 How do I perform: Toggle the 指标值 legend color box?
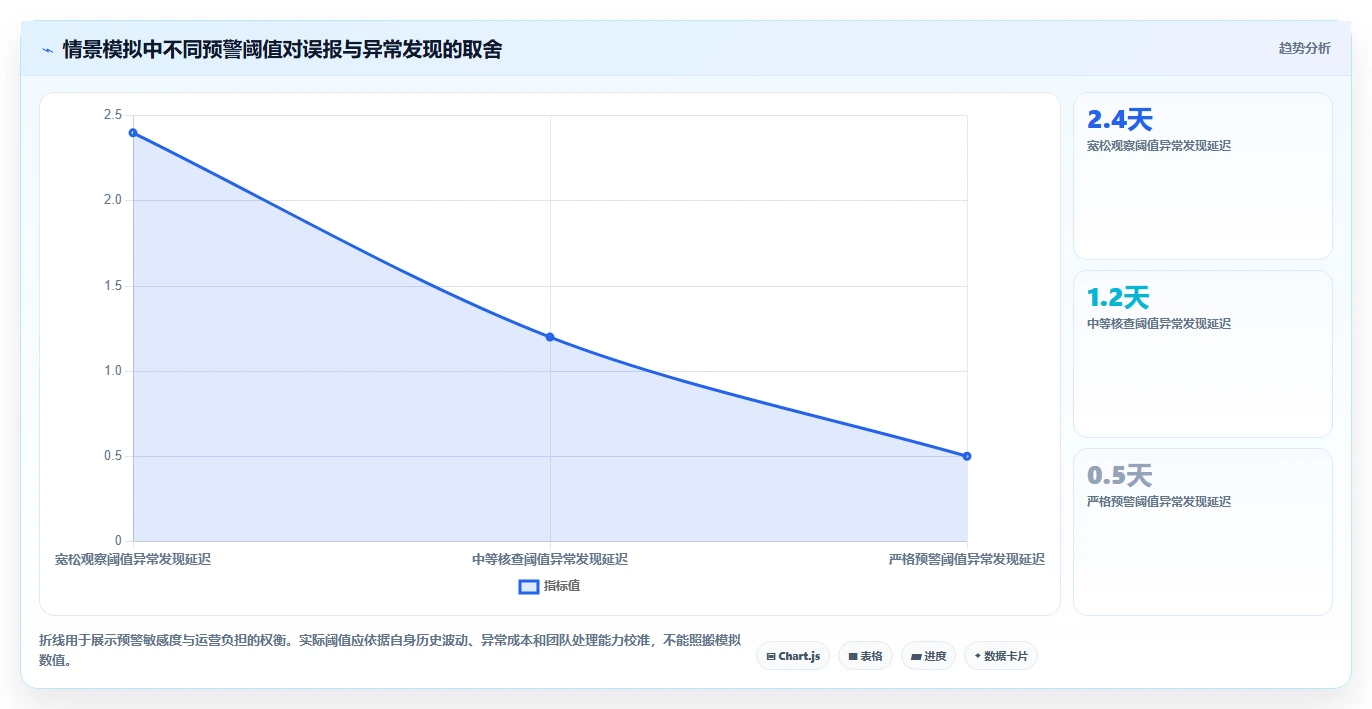pyautogui.click(x=529, y=586)
